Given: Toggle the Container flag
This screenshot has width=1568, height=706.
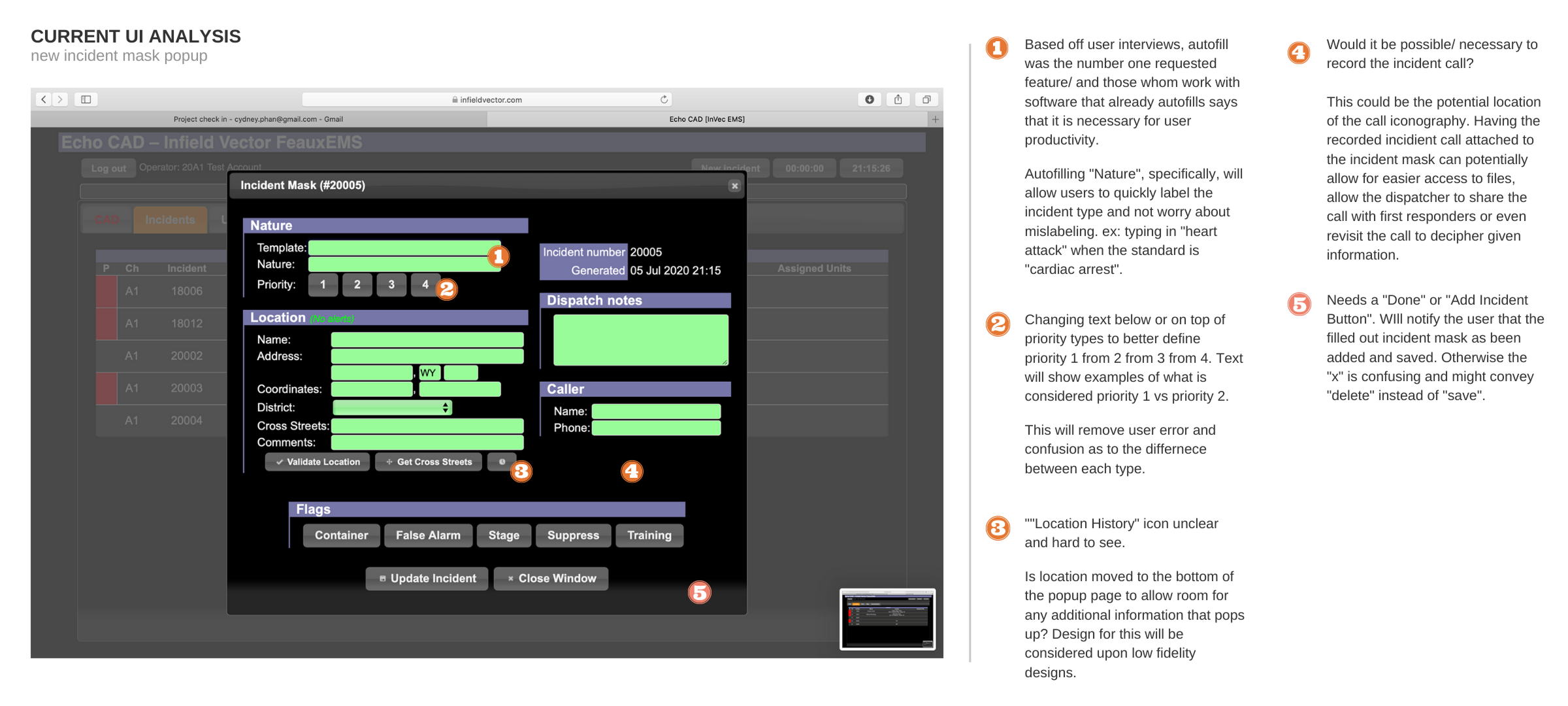Looking at the screenshot, I should [x=341, y=535].
